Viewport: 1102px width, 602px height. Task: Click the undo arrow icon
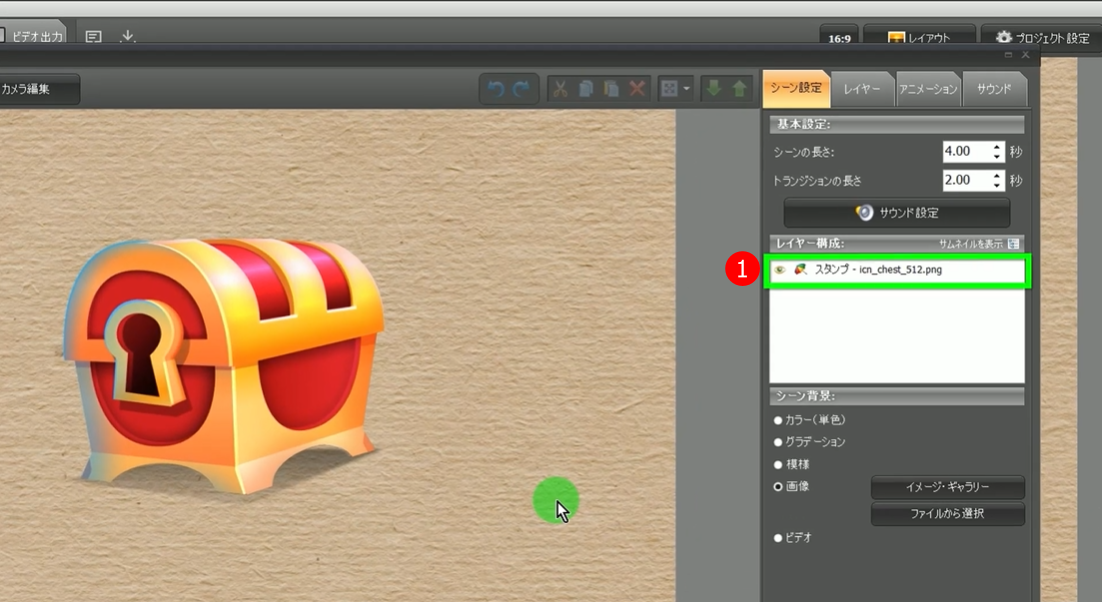[x=495, y=89]
